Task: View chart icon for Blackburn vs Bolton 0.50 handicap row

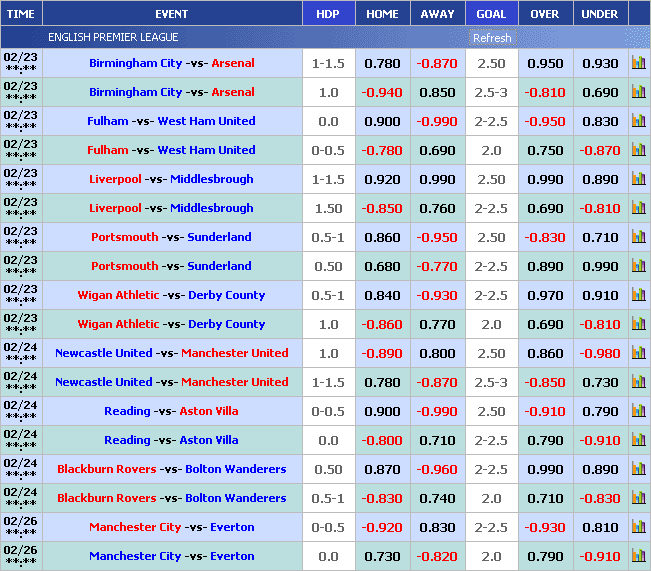Action: point(638,469)
